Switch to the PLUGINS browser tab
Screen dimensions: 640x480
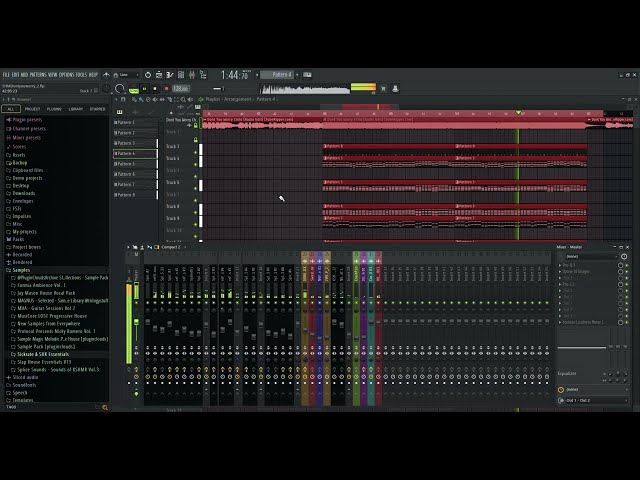(54, 109)
